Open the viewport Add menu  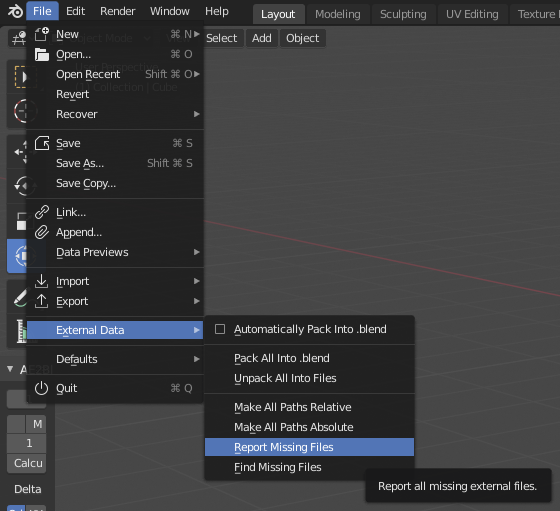click(x=262, y=38)
